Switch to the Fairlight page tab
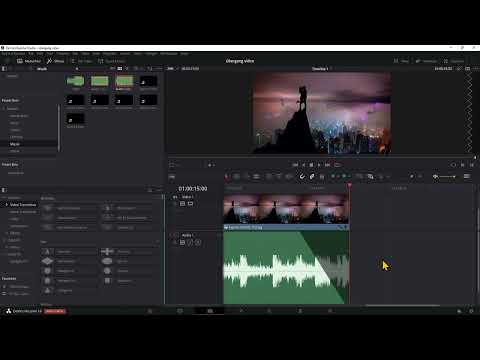The image size is (480, 360). 300,311
